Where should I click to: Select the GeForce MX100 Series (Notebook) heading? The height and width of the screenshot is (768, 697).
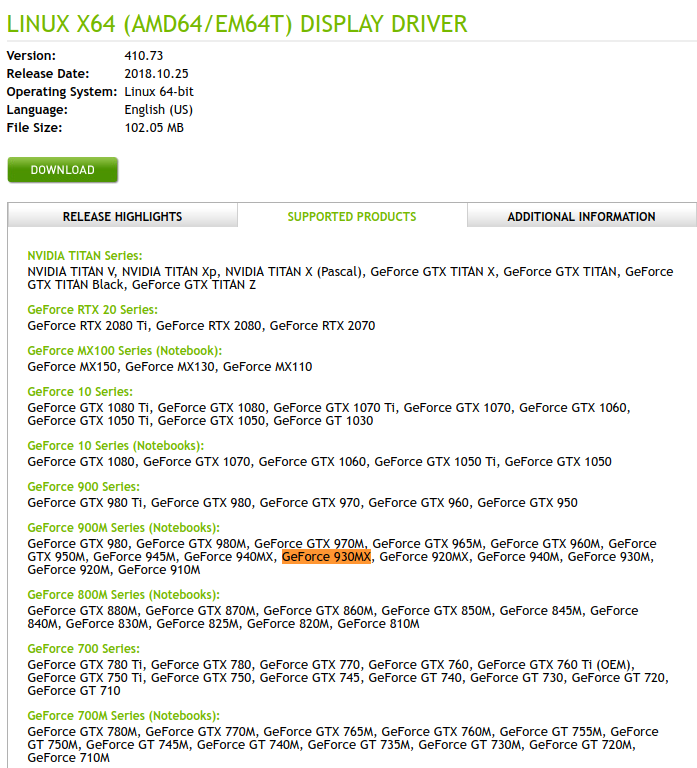(124, 351)
